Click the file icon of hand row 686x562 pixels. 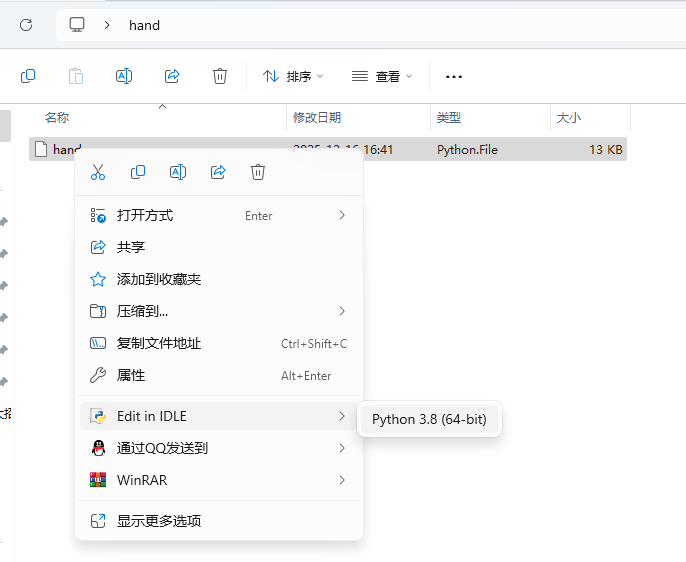tap(41, 149)
